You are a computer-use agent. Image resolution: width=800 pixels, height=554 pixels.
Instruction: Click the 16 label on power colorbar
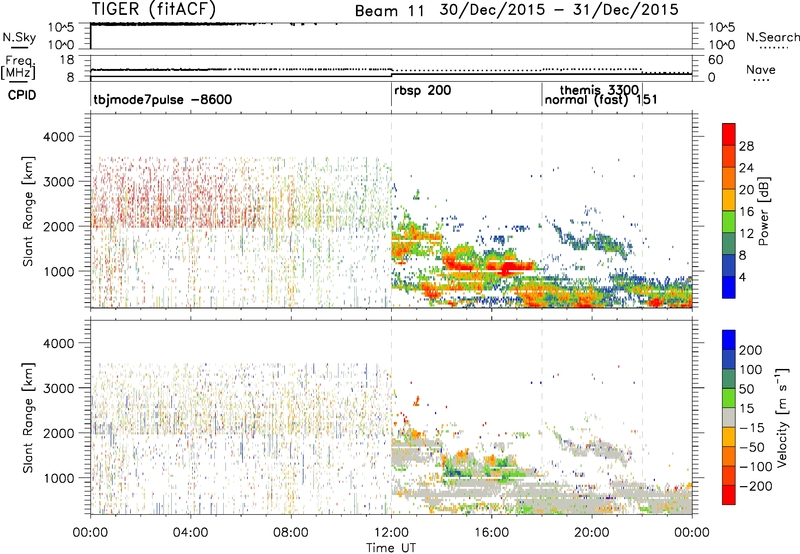(x=746, y=212)
